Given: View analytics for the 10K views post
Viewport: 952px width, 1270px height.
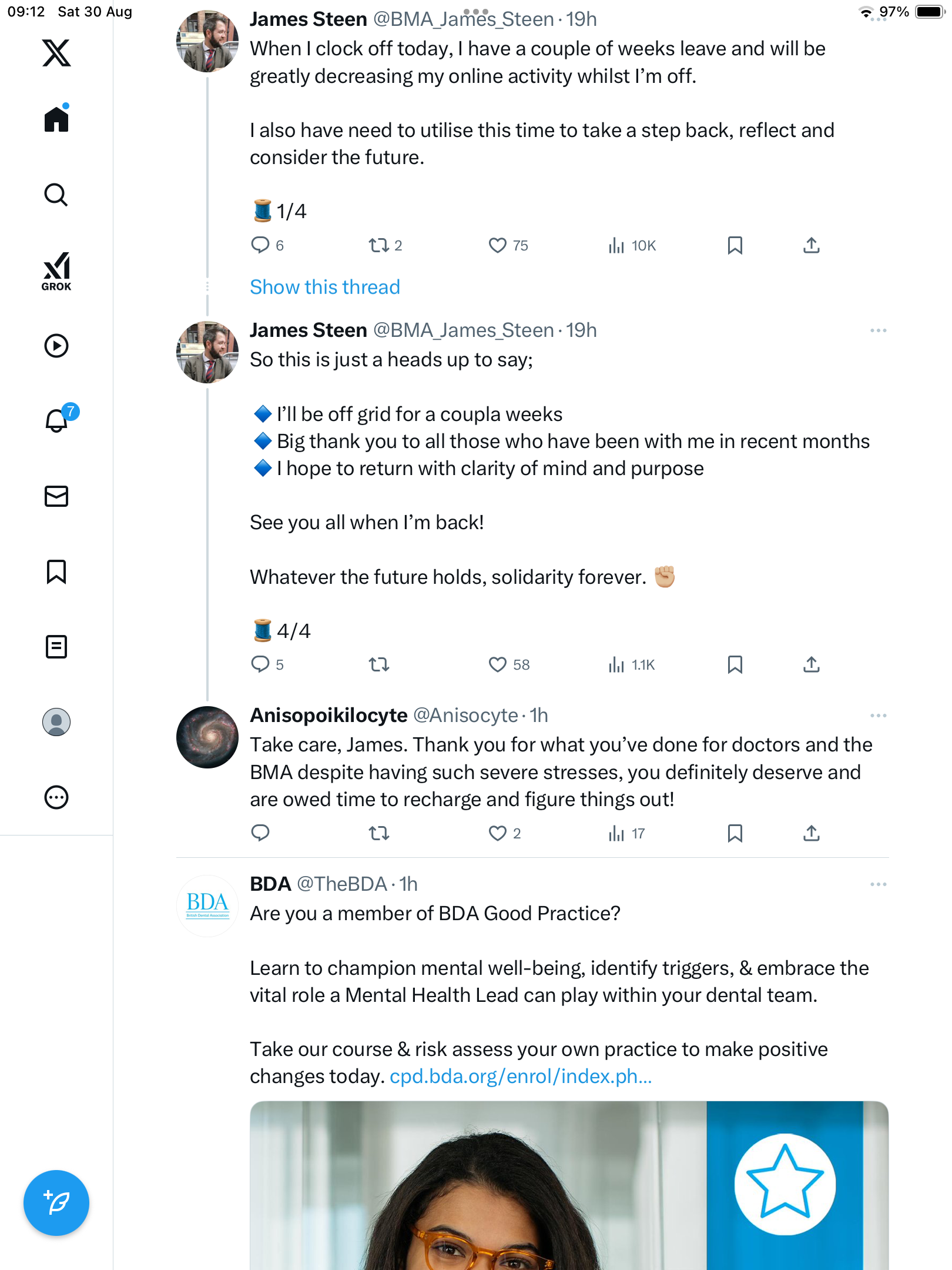Looking at the screenshot, I should [632, 245].
